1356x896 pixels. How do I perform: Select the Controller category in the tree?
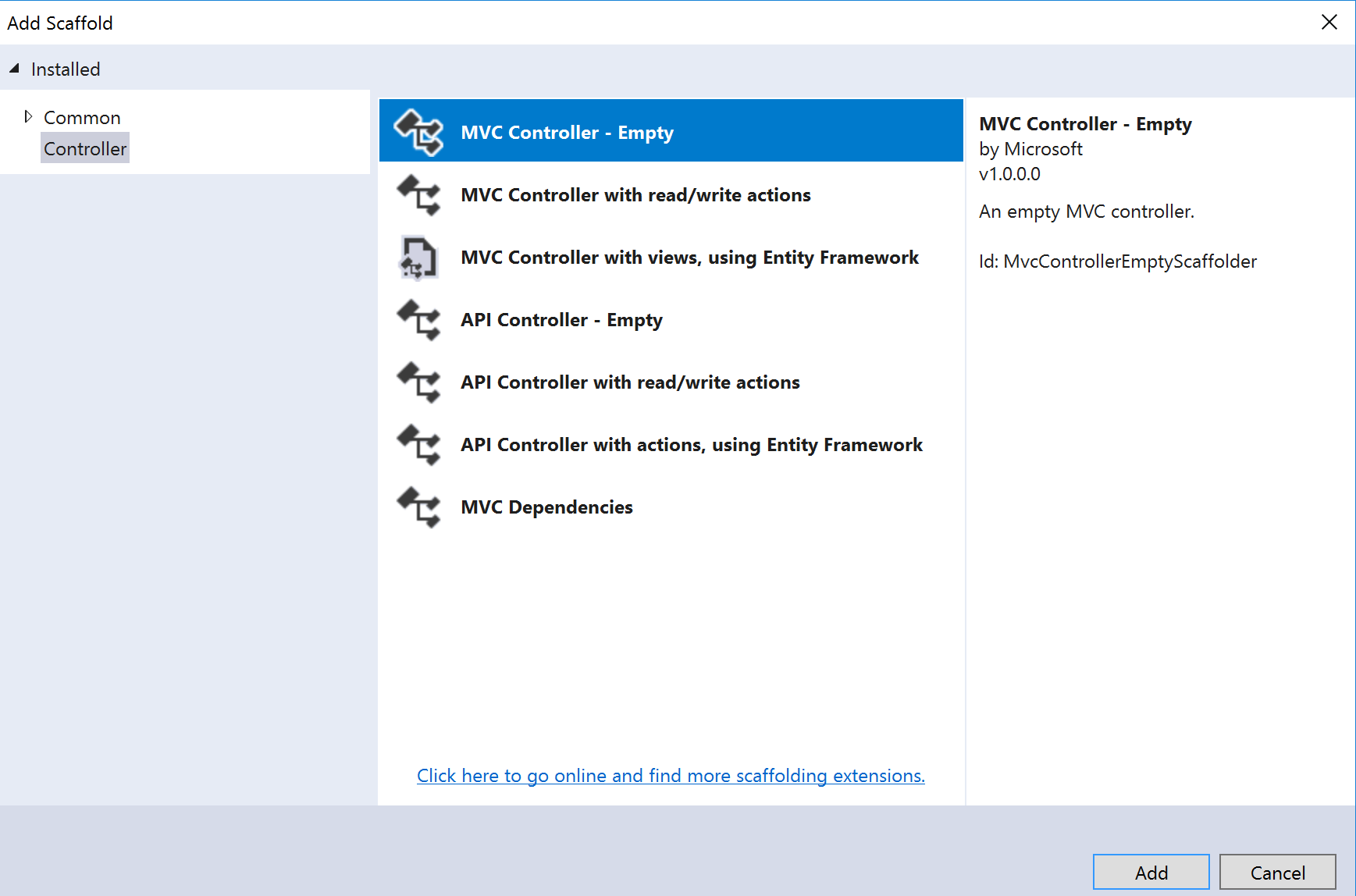(85, 148)
